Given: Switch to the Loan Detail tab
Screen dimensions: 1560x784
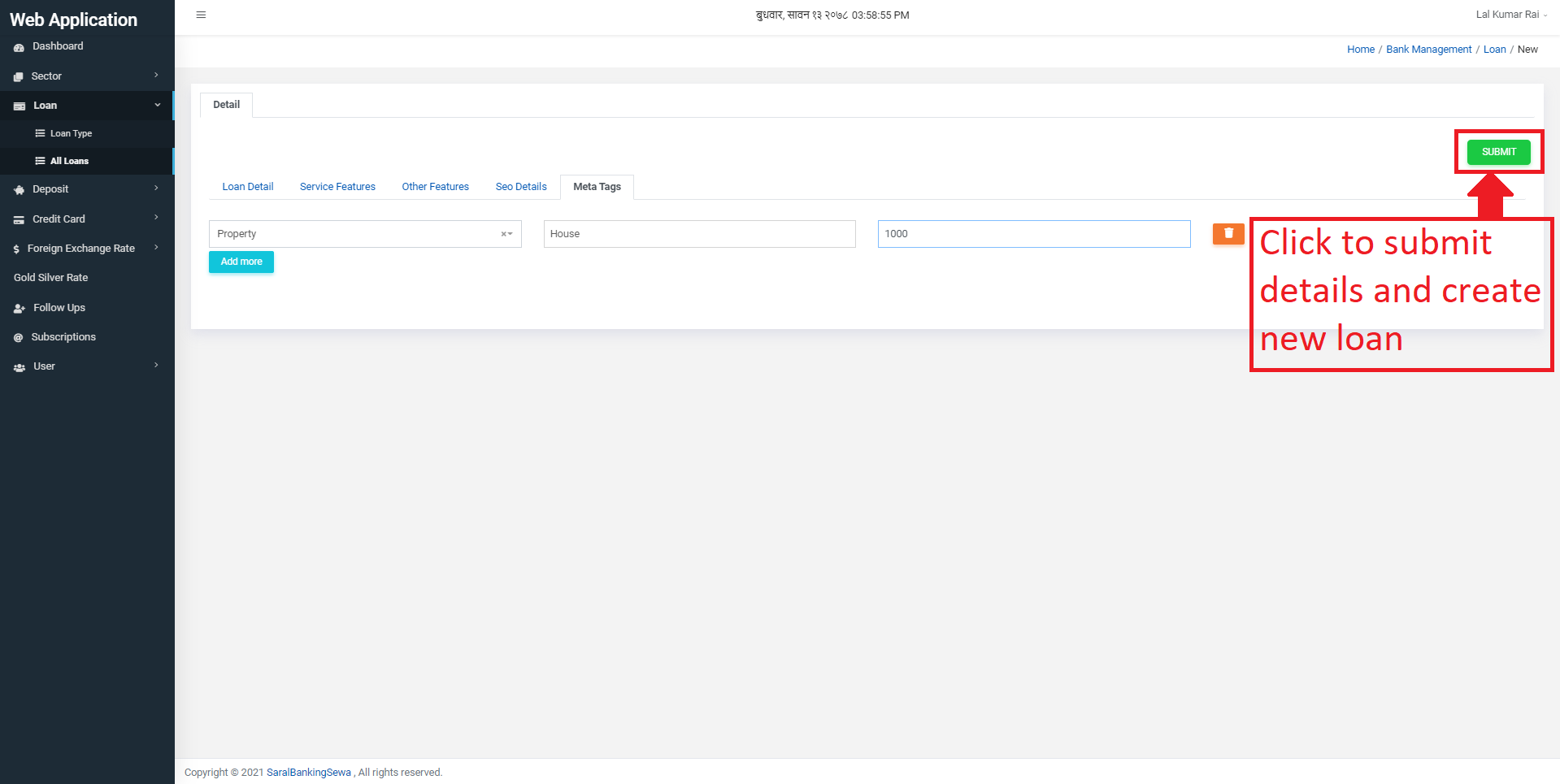Looking at the screenshot, I should click(248, 187).
